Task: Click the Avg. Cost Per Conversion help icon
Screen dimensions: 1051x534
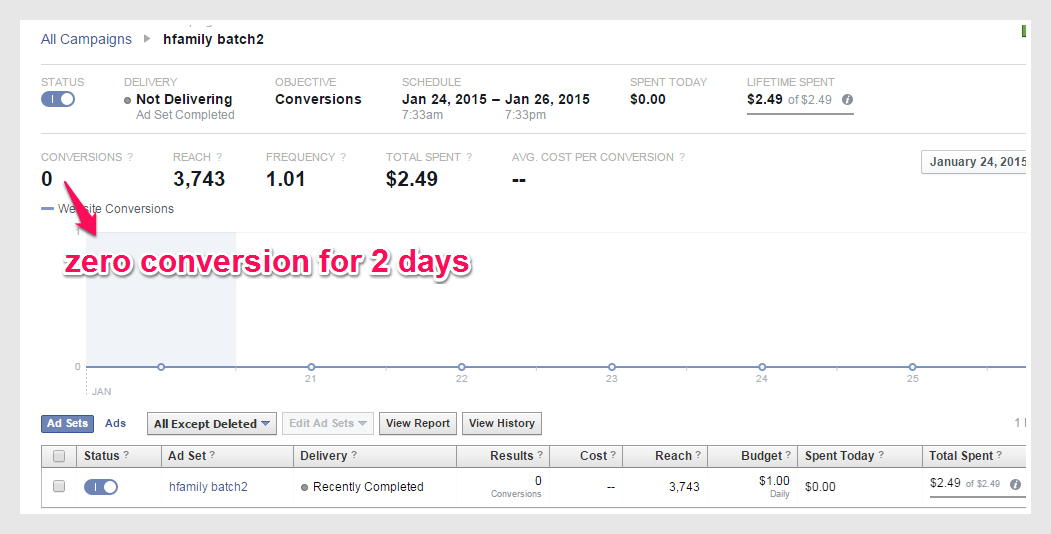Action: [682, 158]
